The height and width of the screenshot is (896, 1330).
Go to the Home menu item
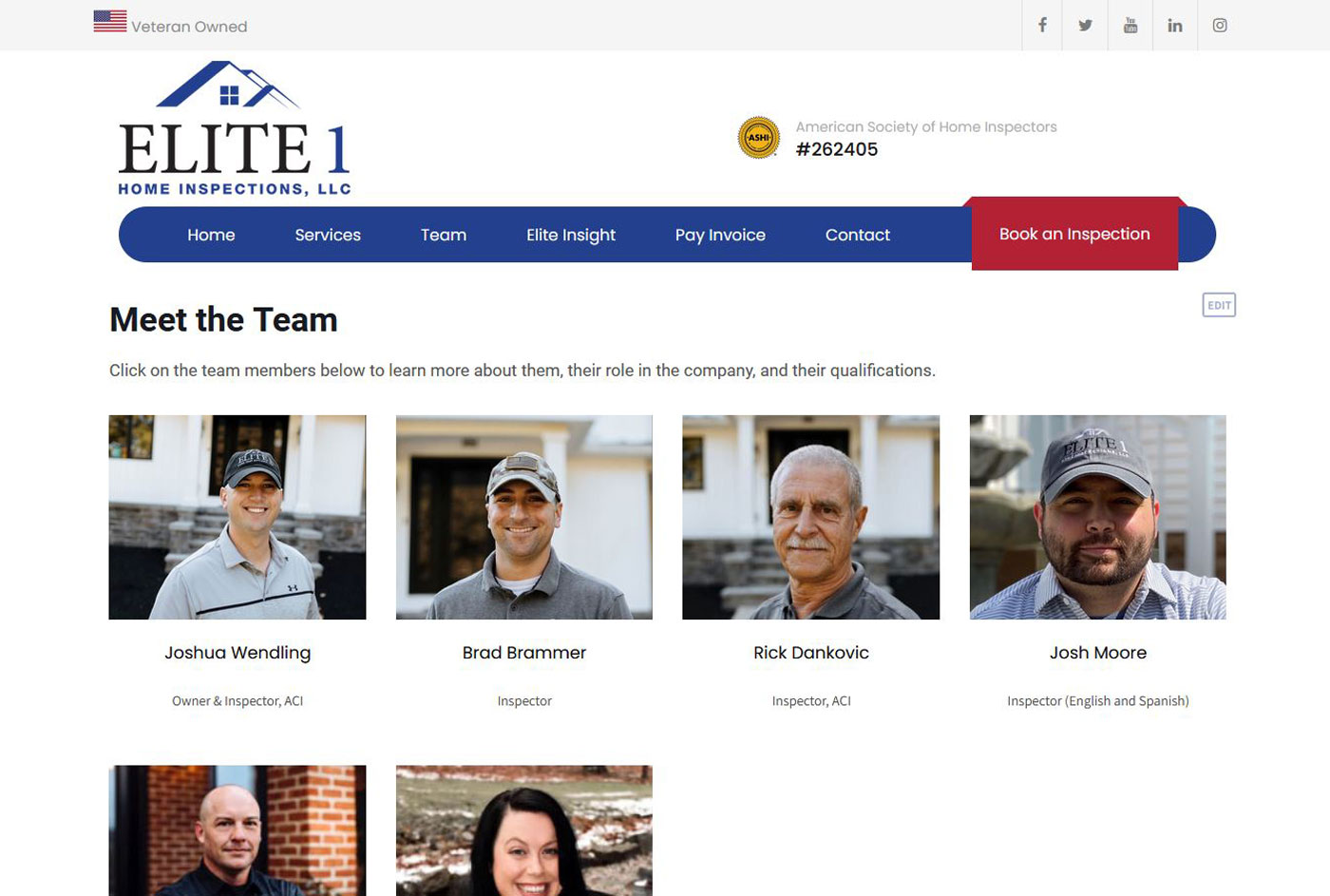pos(211,235)
